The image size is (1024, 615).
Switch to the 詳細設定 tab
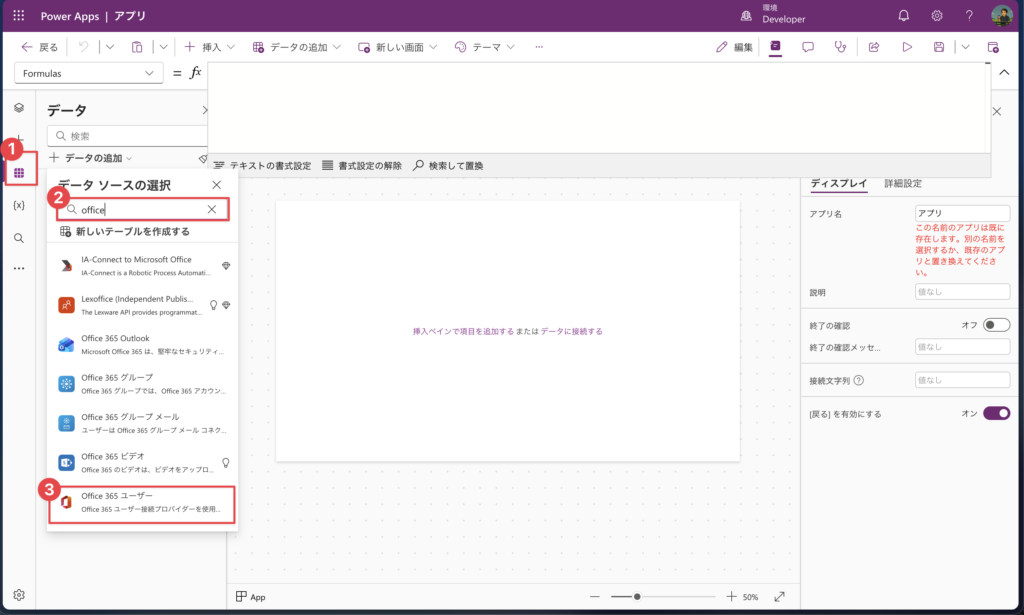coord(903,184)
